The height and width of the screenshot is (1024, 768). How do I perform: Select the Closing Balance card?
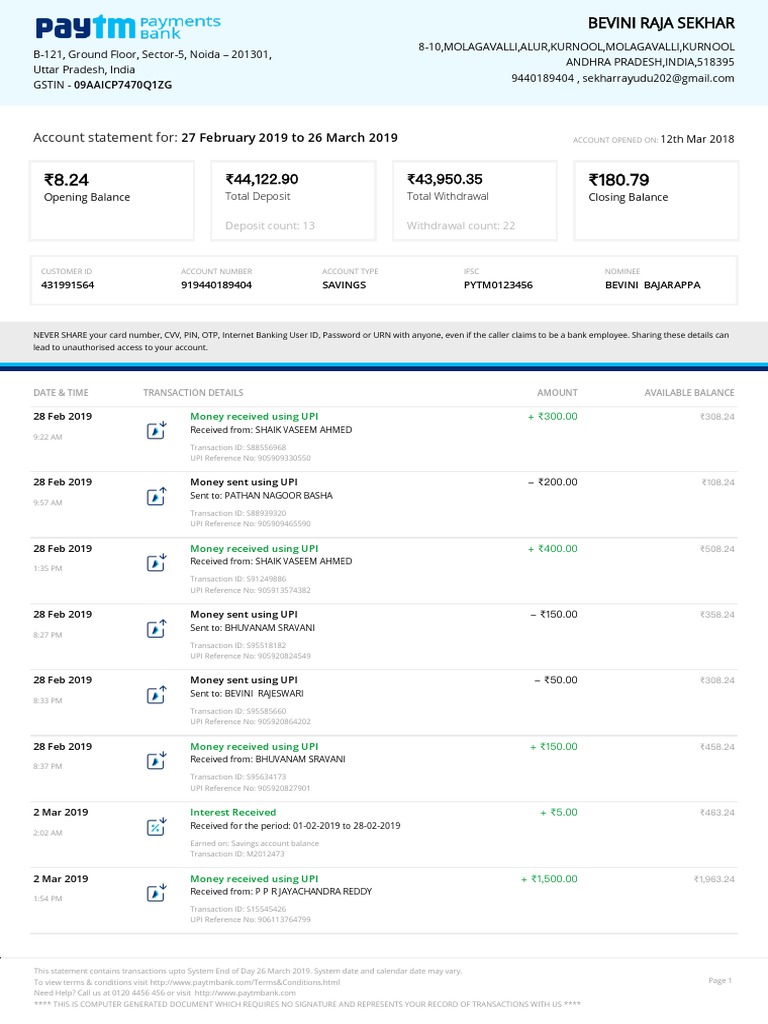[657, 200]
